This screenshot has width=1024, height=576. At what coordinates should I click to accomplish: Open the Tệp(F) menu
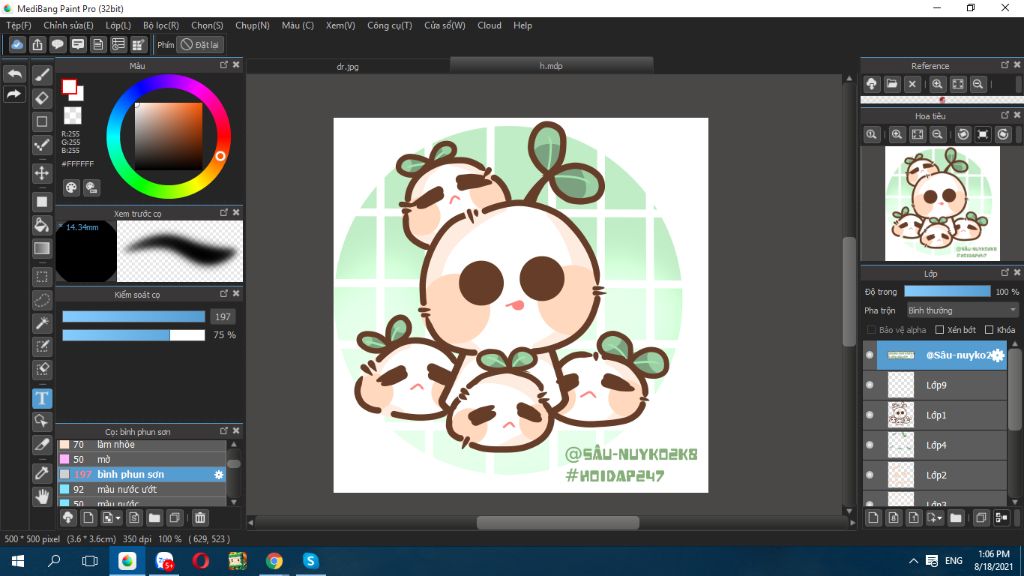[x=19, y=25]
